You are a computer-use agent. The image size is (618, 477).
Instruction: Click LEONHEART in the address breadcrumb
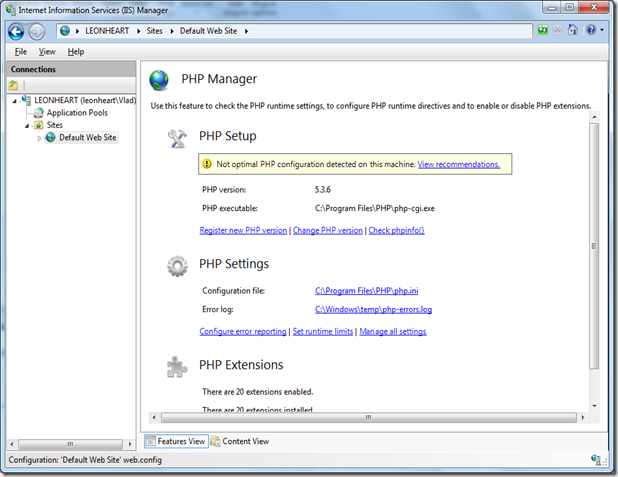coord(107,31)
